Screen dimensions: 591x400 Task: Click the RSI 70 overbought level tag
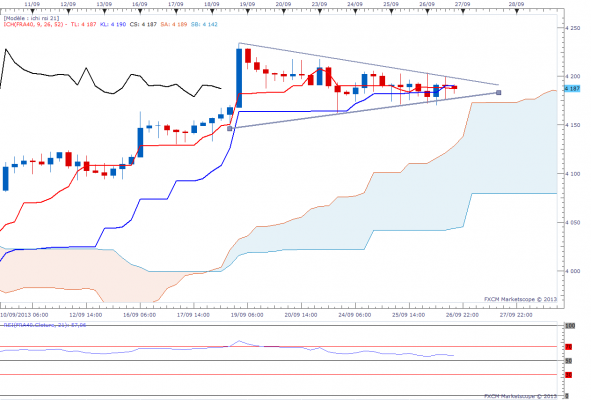(x=568, y=346)
